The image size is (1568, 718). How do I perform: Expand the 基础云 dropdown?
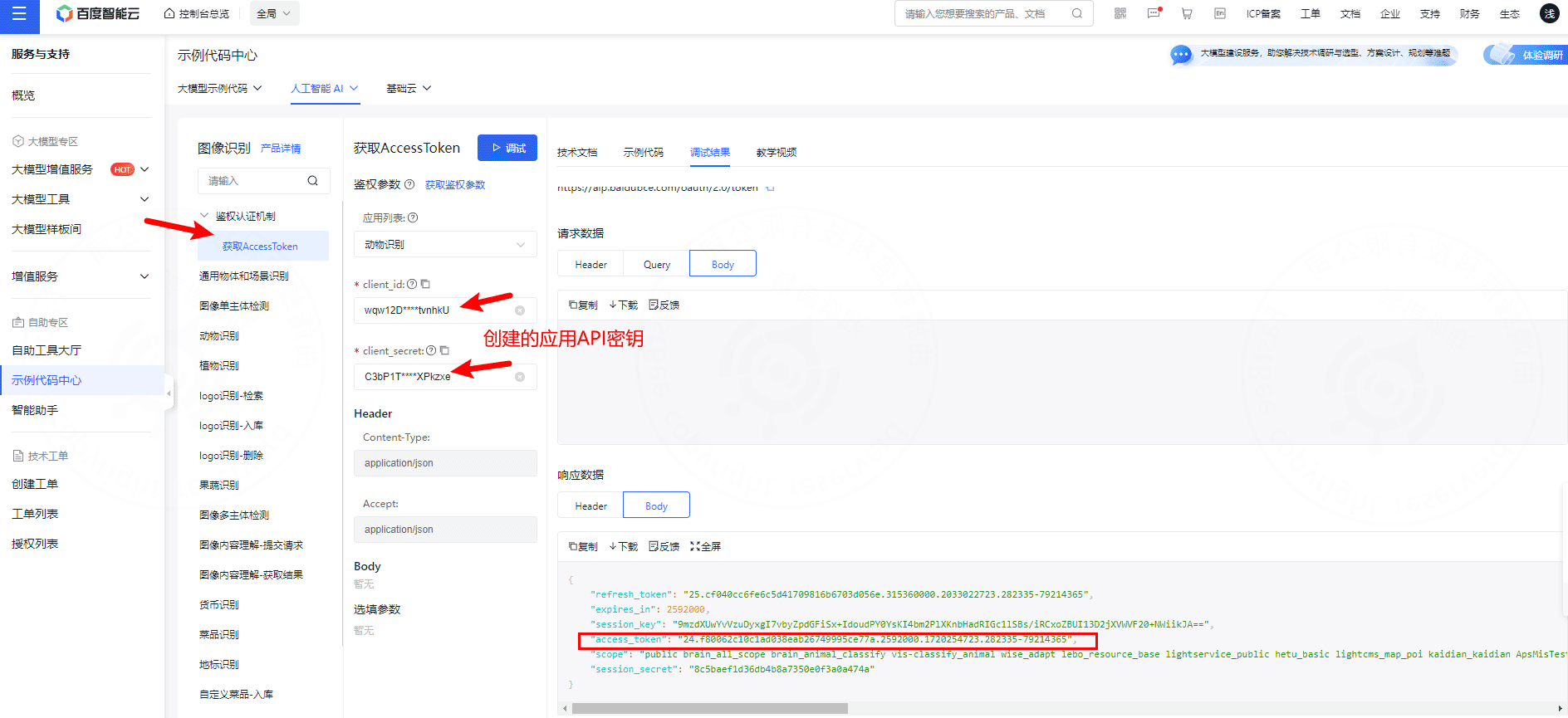(409, 88)
